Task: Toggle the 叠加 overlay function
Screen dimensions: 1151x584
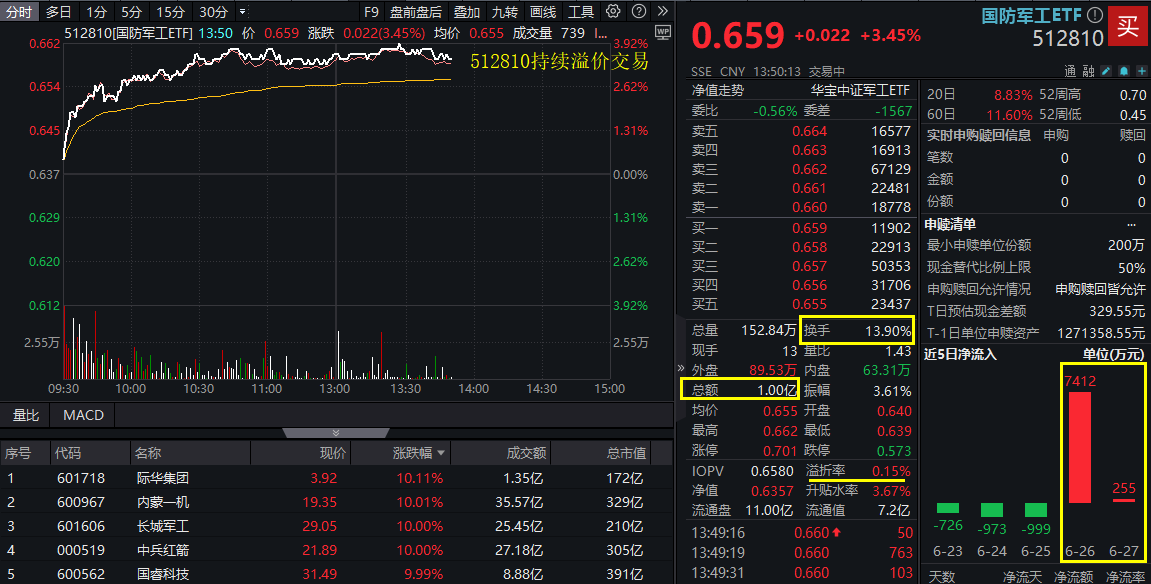Action: tap(466, 10)
